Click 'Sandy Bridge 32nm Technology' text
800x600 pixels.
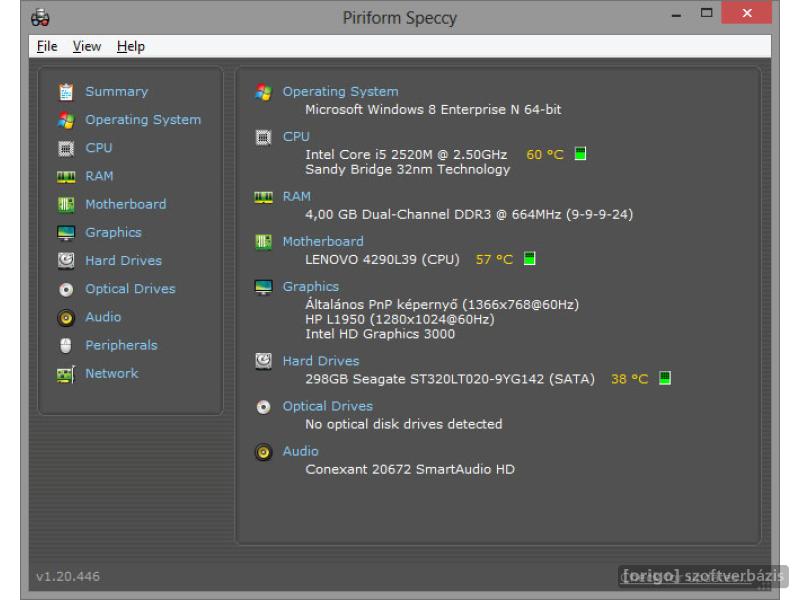click(407, 169)
